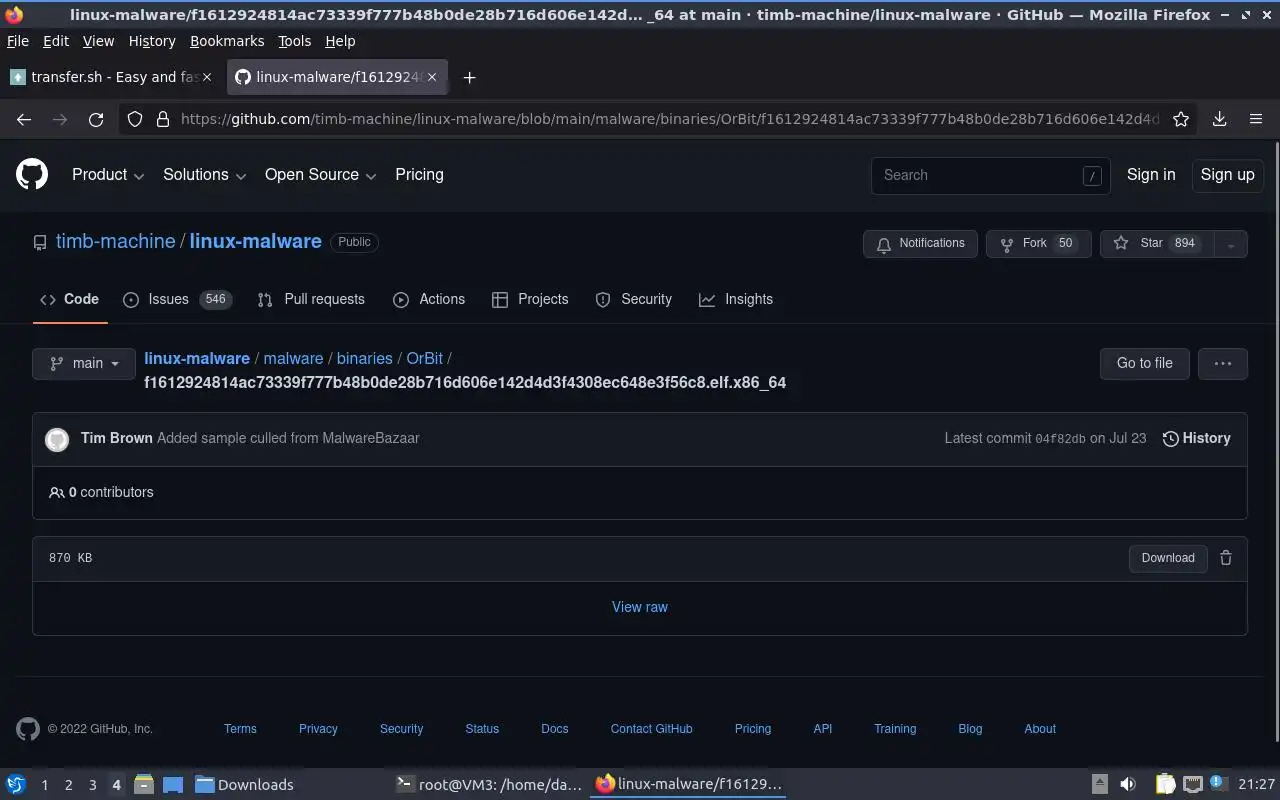Open the GitHub homepage logo
1280x800 pixels.
coord(32,174)
